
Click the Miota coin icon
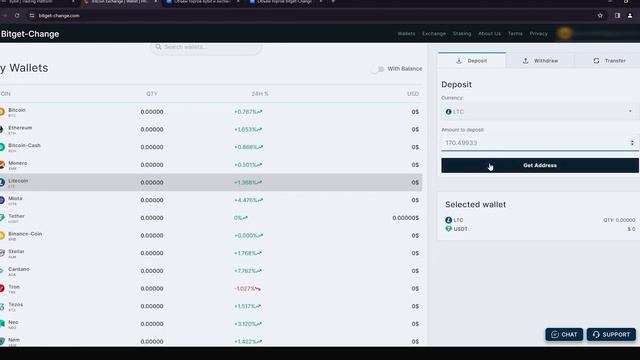[x=2, y=200]
